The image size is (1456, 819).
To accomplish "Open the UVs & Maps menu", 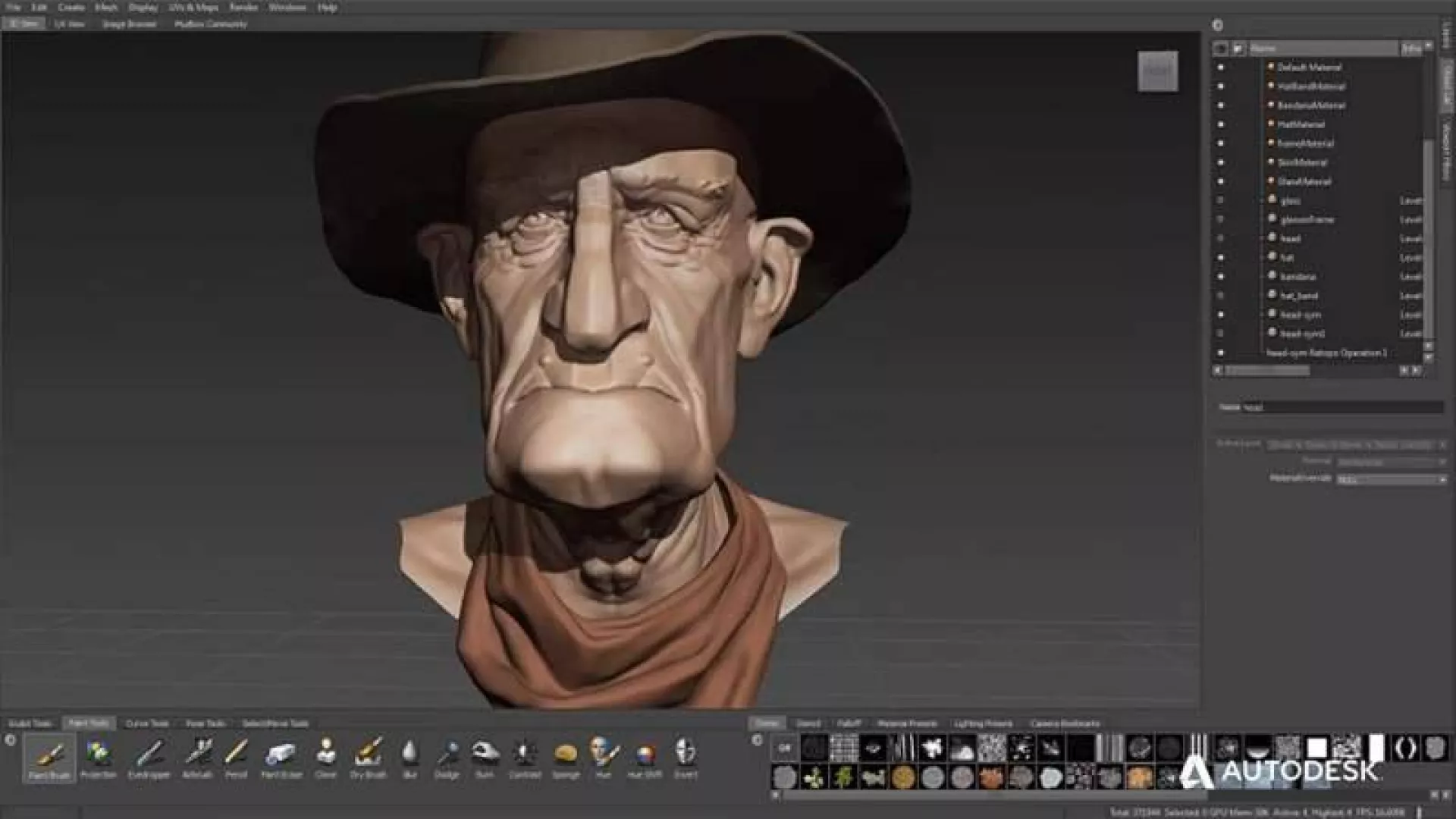I will pyautogui.click(x=193, y=8).
